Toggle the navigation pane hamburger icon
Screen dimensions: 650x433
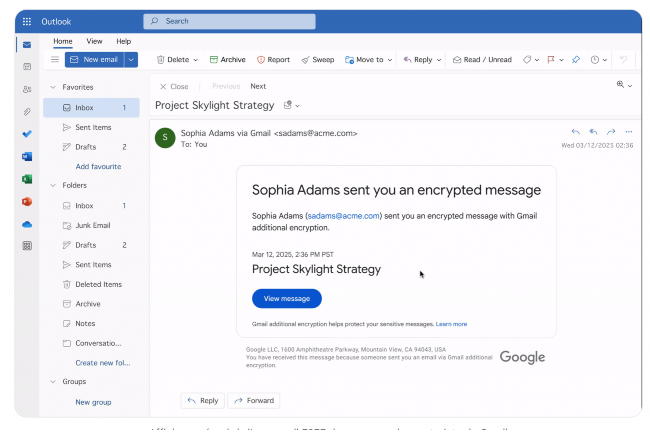(55, 60)
